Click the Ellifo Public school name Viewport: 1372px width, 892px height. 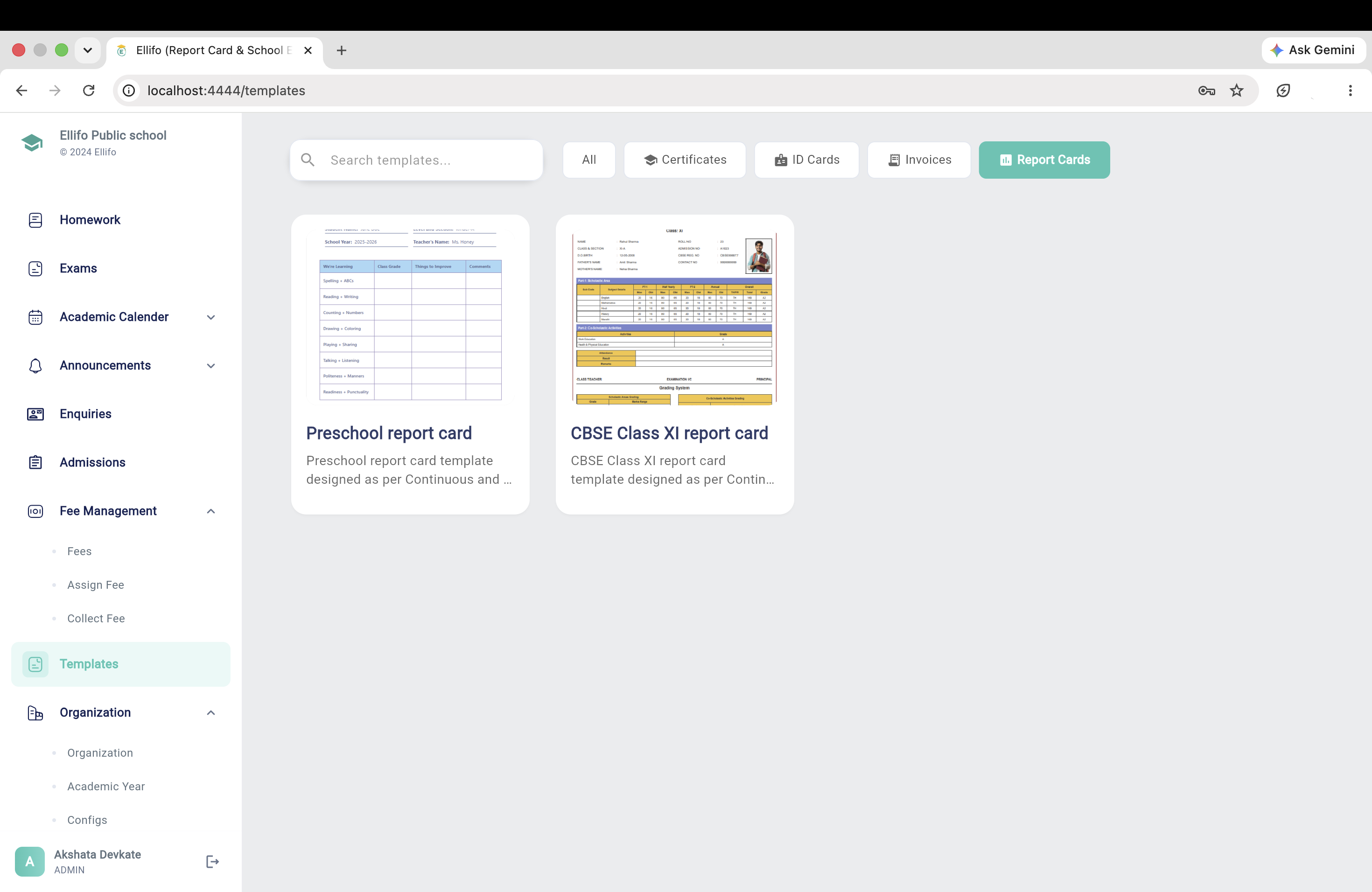click(x=113, y=135)
